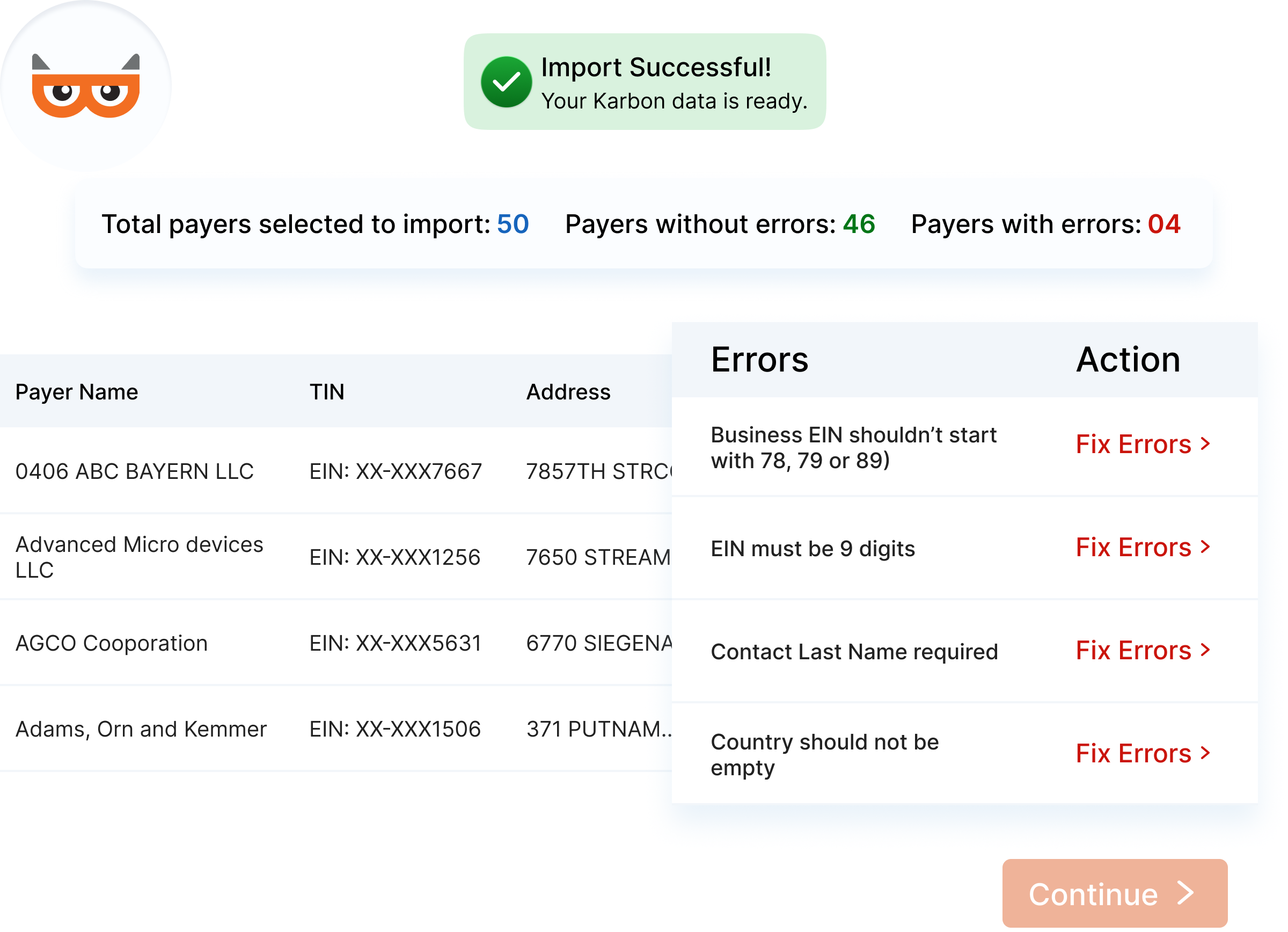Click the arrow icon on Continue button
This screenshot has width=1288, height=932.
click(1185, 893)
